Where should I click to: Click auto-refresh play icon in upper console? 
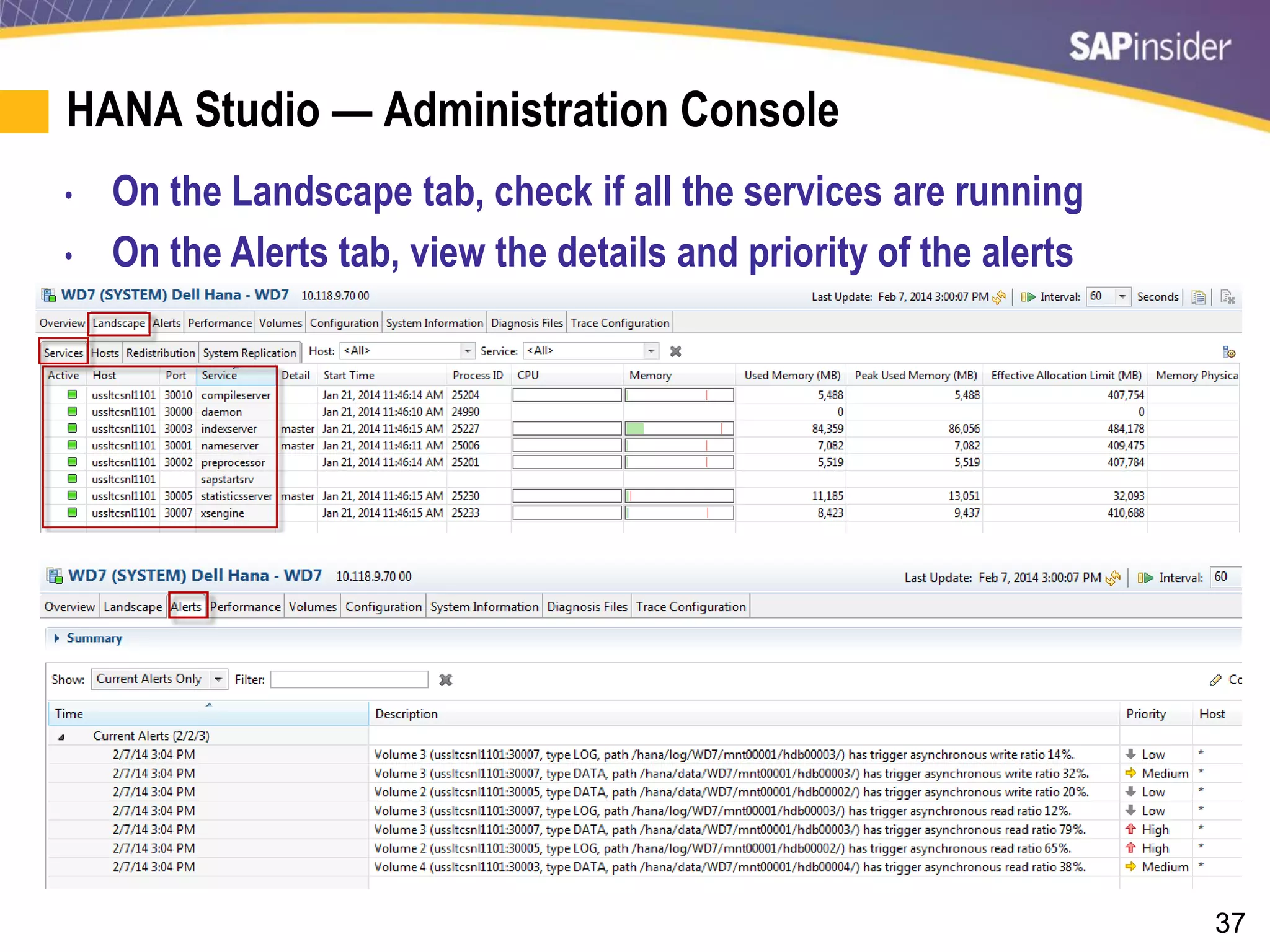point(1028,297)
